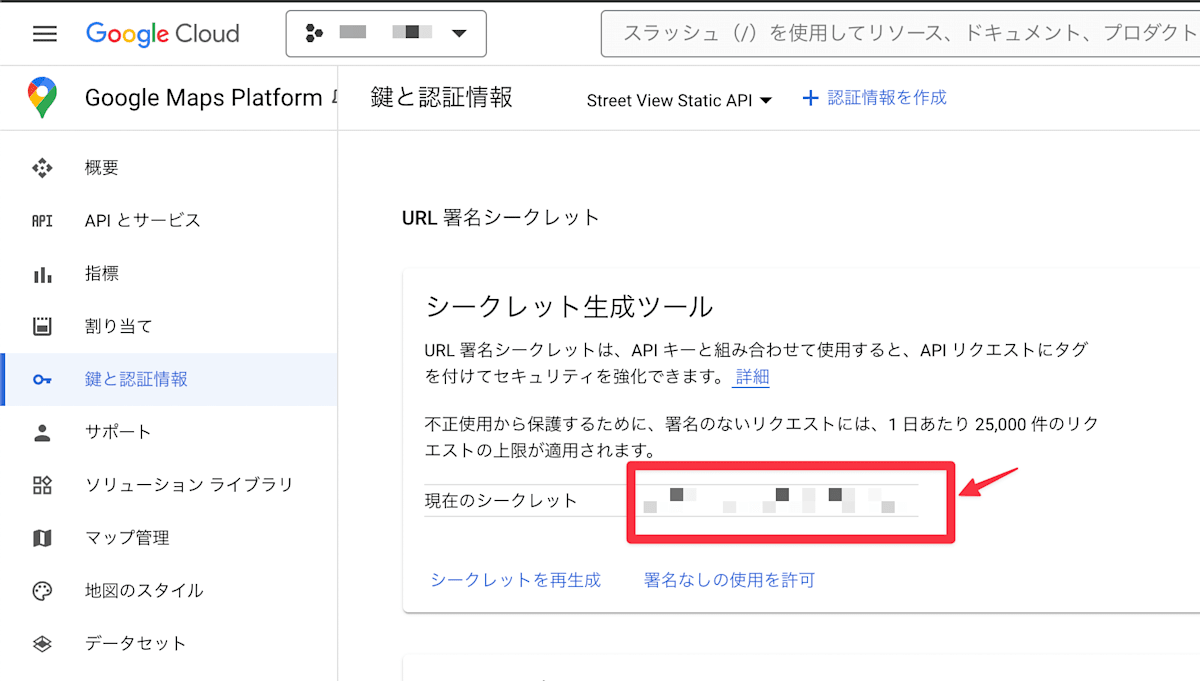Click the シークレット生成ツール heading
Image resolution: width=1200 pixels, height=681 pixels.
570,306
